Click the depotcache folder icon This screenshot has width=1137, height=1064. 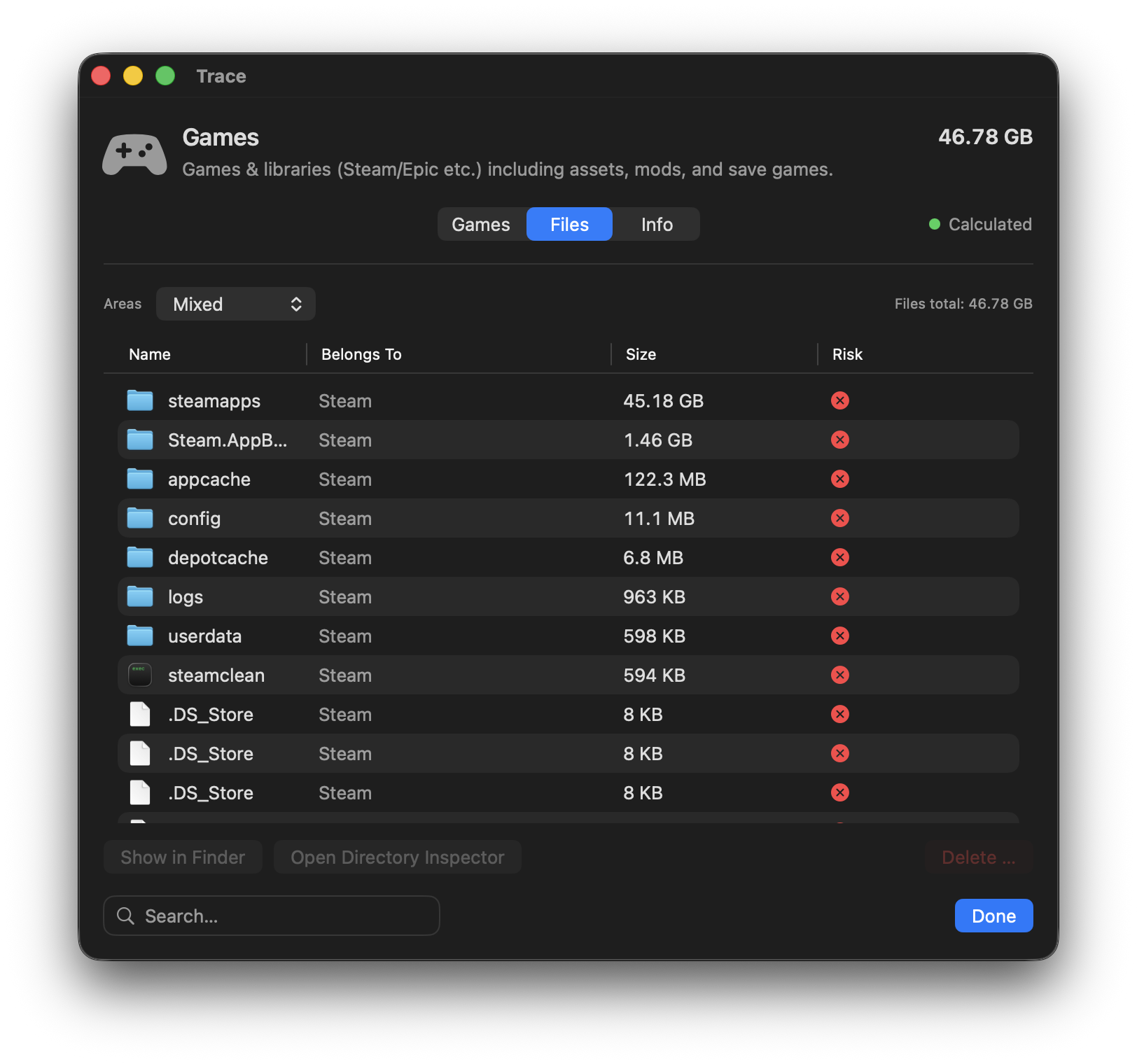point(140,557)
